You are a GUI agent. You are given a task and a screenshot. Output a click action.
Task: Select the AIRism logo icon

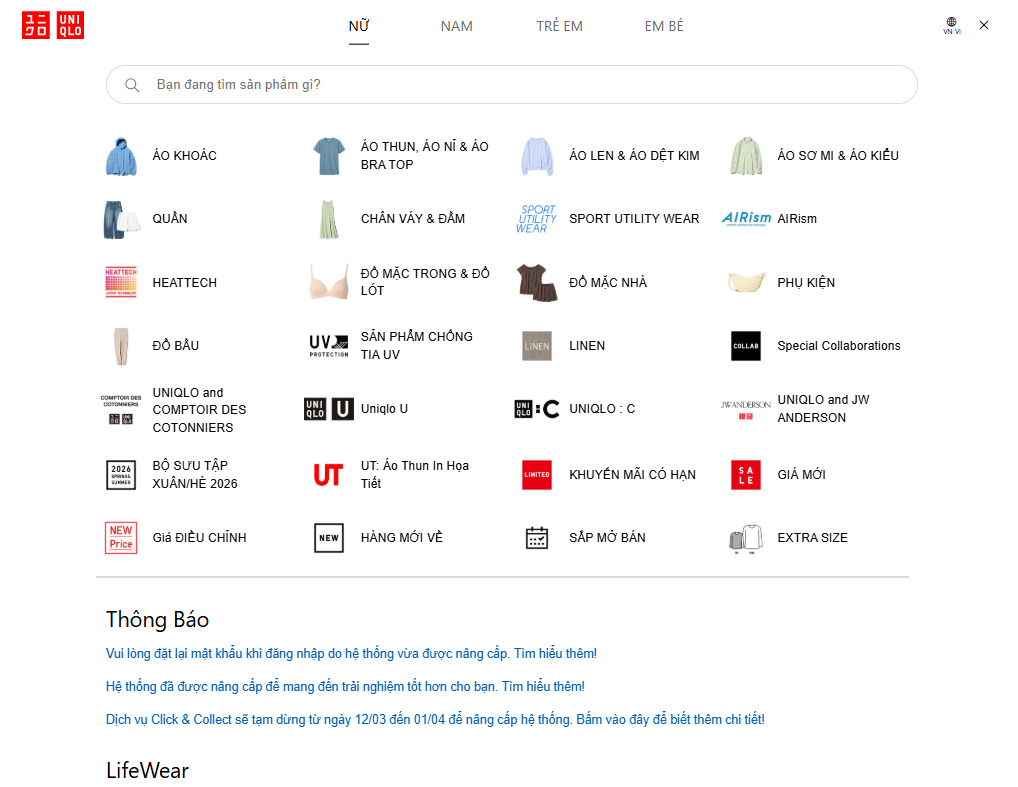[x=746, y=219]
